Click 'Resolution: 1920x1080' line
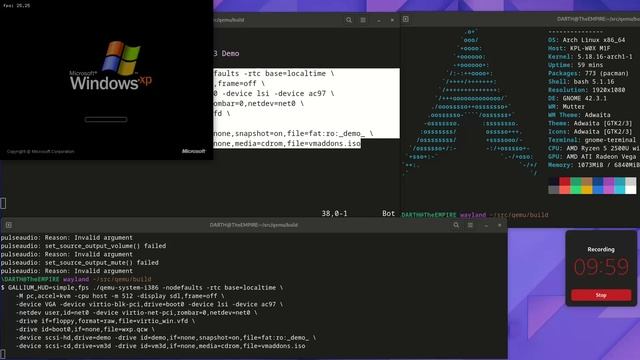Screen dimensions: 640x360 (586, 90)
